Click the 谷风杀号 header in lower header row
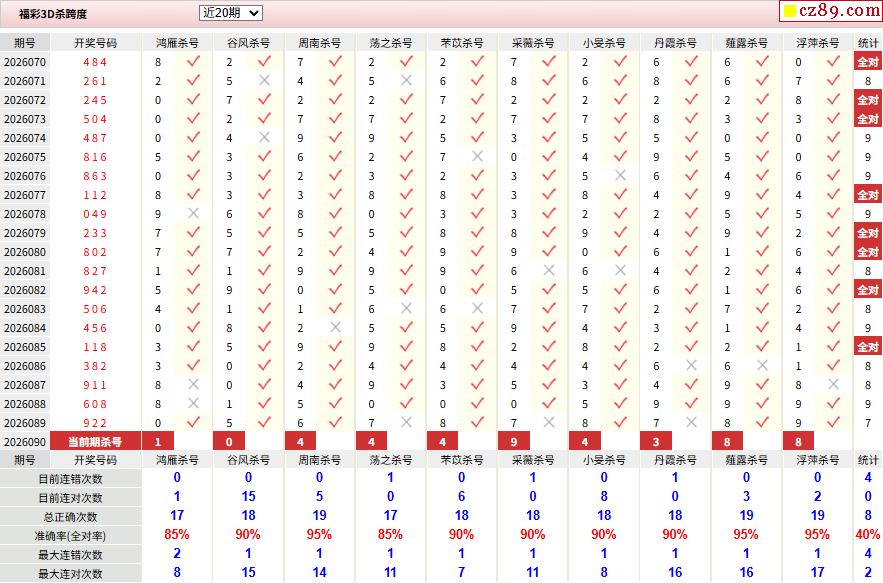This screenshot has width=883, height=583. (x=248, y=460)
